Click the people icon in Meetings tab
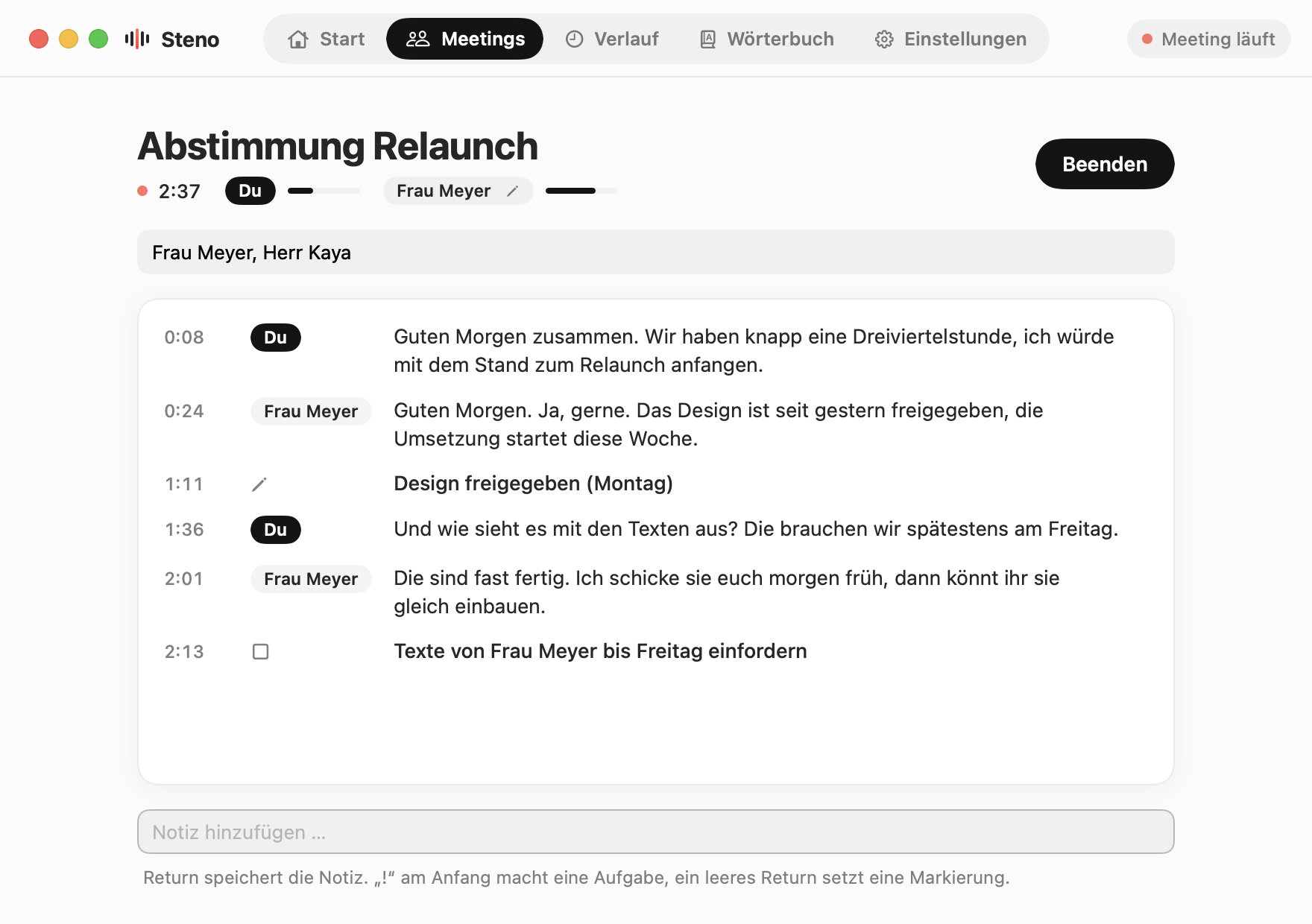Image resolution: width=1312 pixels, height=924 pixels. click(417, 39)
